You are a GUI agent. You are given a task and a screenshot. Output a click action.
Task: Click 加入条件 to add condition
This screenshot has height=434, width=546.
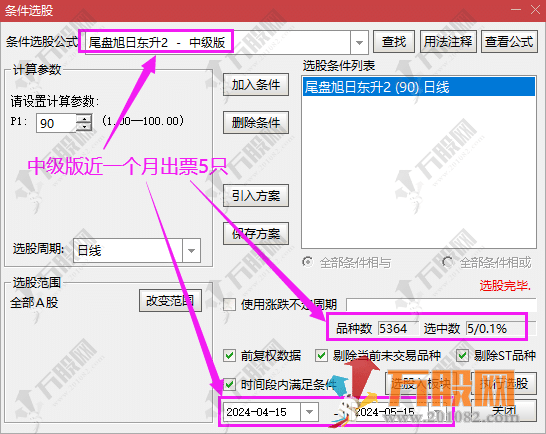tap(256, 85)
